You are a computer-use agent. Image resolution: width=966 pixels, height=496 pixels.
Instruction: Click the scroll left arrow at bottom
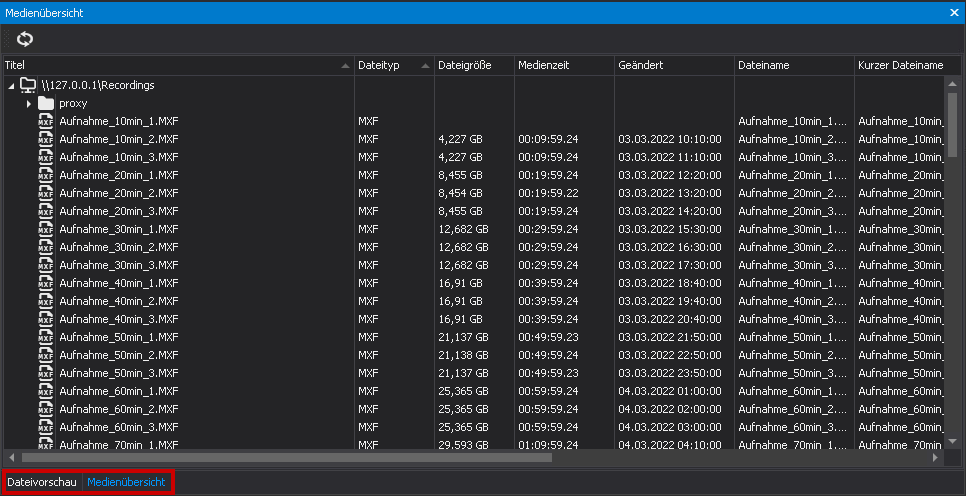[x=10, y=458]
